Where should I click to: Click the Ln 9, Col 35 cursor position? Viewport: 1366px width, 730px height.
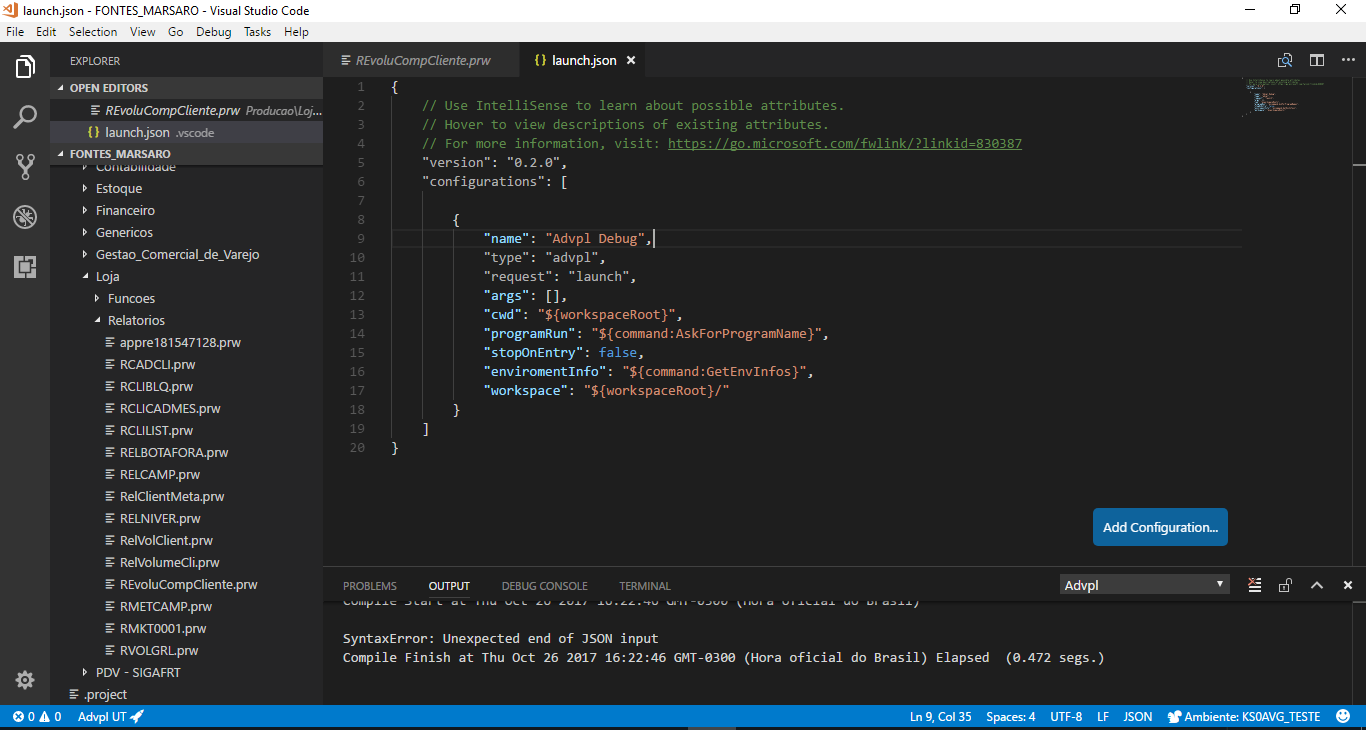click(x=941, y=717)
